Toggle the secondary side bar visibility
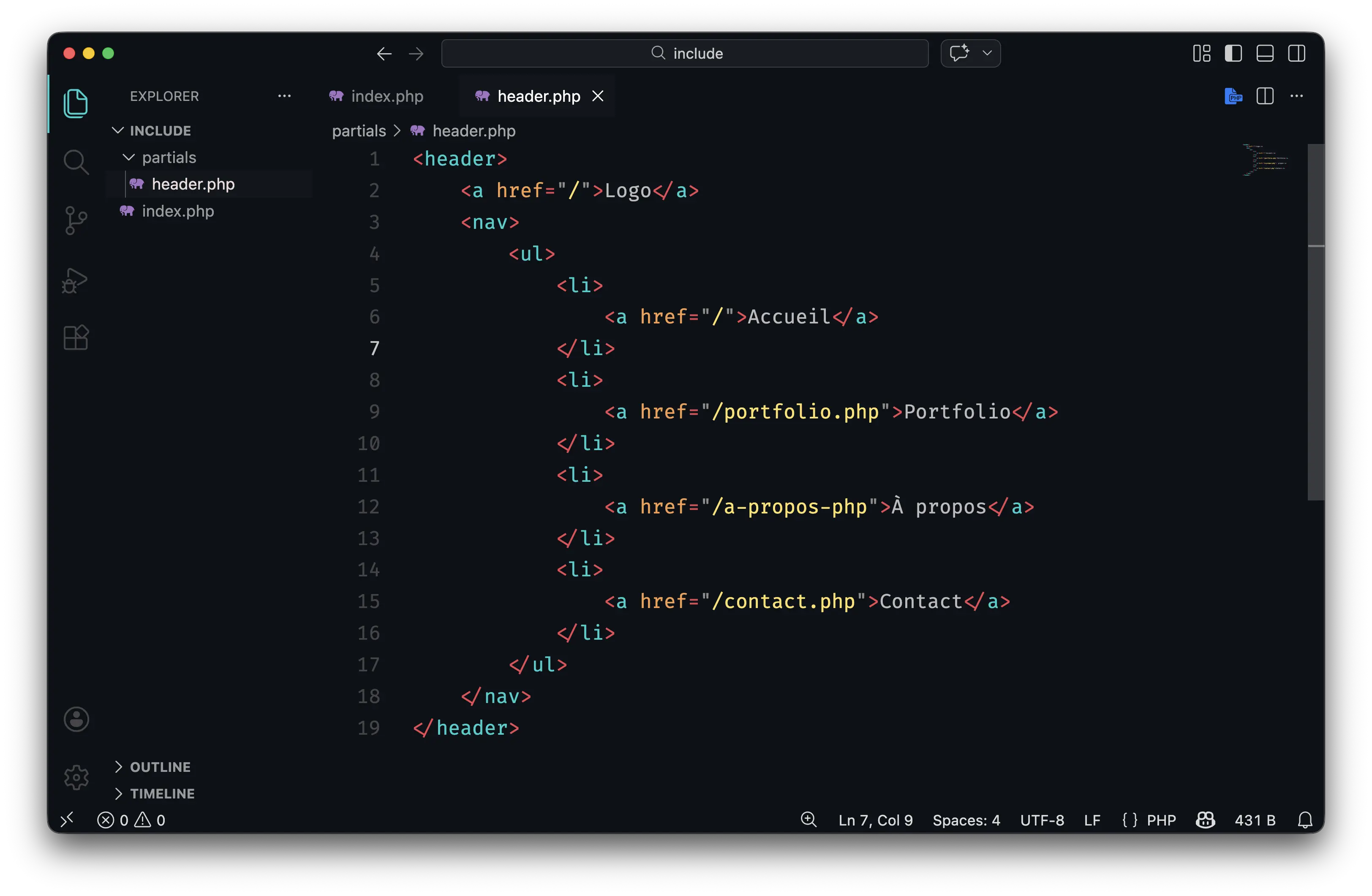 tap(1296, 54)
